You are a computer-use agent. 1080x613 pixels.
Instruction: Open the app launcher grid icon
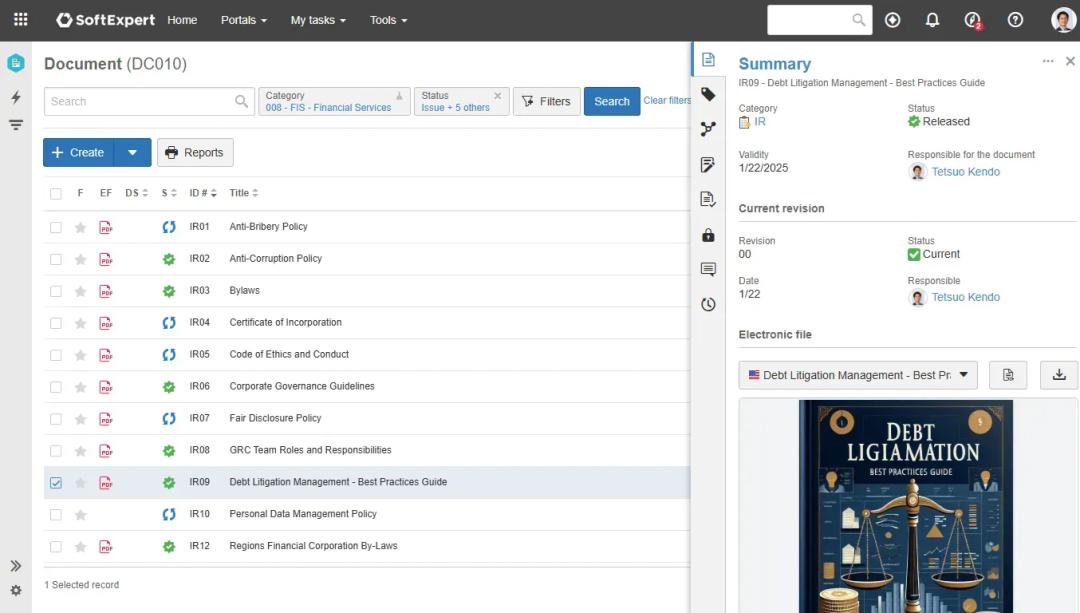pos(20,20)
